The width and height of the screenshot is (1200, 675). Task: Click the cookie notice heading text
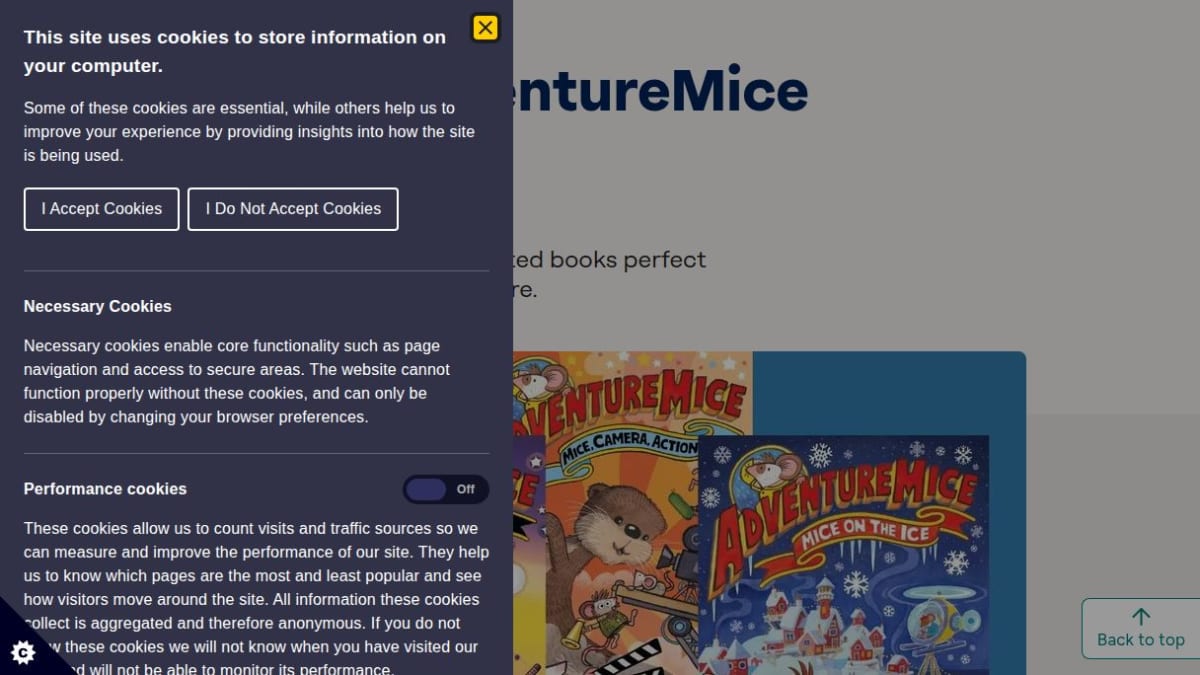pos(235,51)
